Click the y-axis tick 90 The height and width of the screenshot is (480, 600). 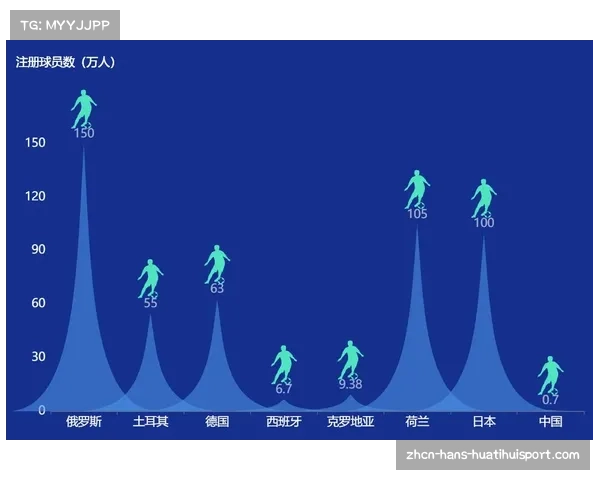pyautogui.click(x=38, y=250)
